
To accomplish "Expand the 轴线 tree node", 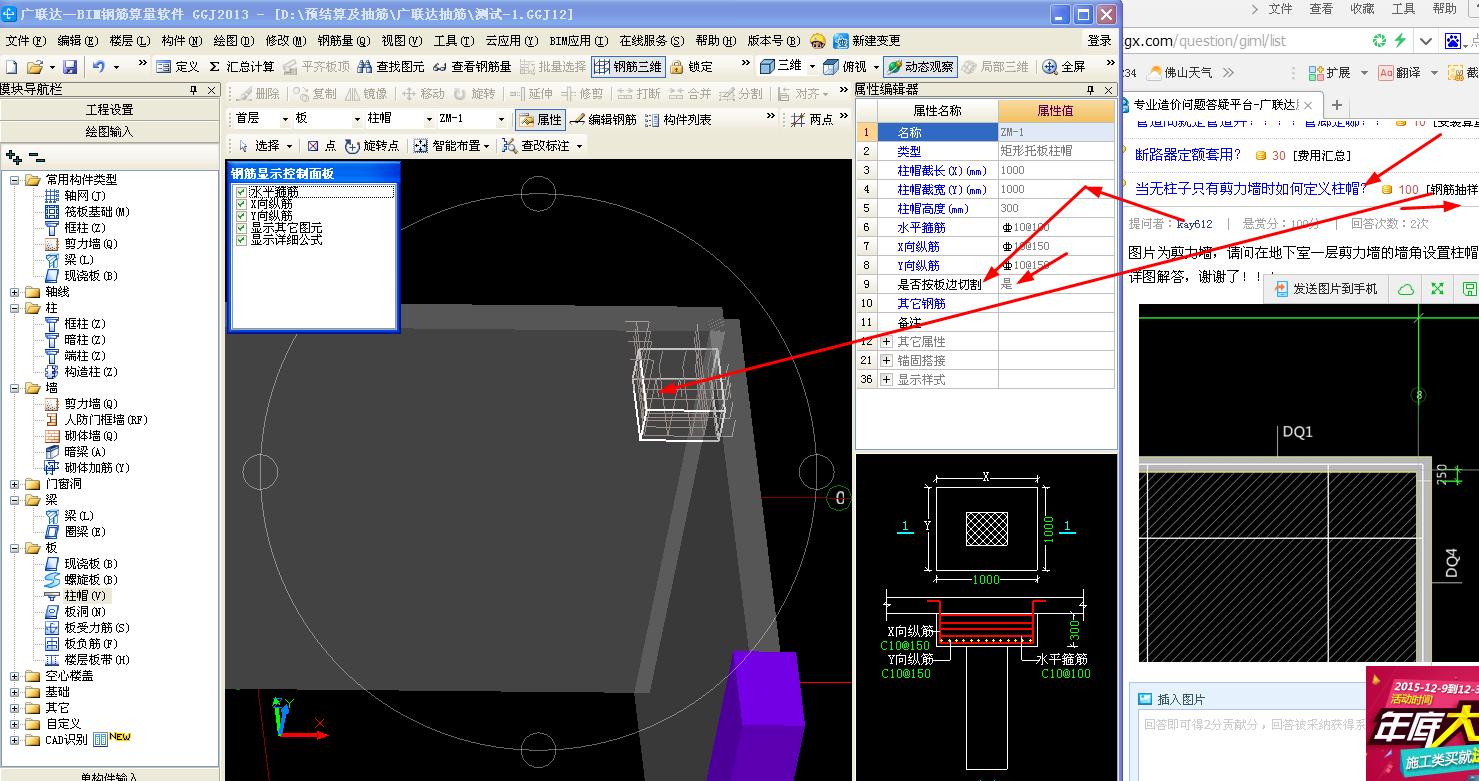I will click(x=15, y=292).
